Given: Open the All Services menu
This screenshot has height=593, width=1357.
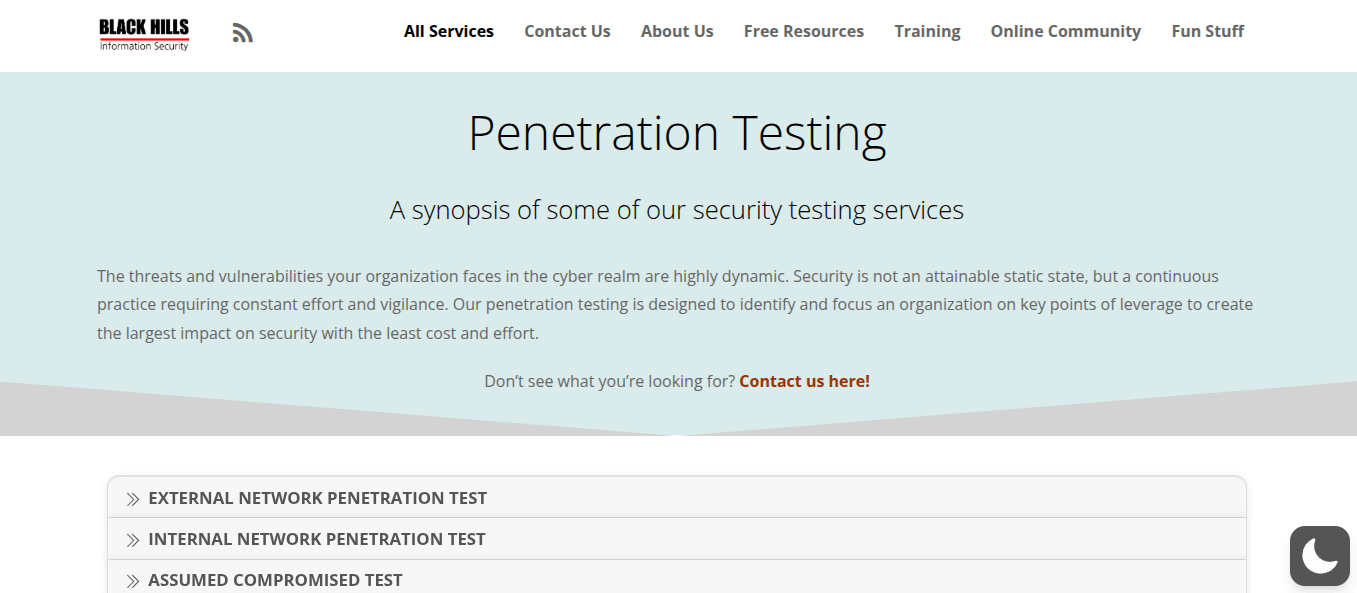Looking at the screenshot, I should (449, 31).
